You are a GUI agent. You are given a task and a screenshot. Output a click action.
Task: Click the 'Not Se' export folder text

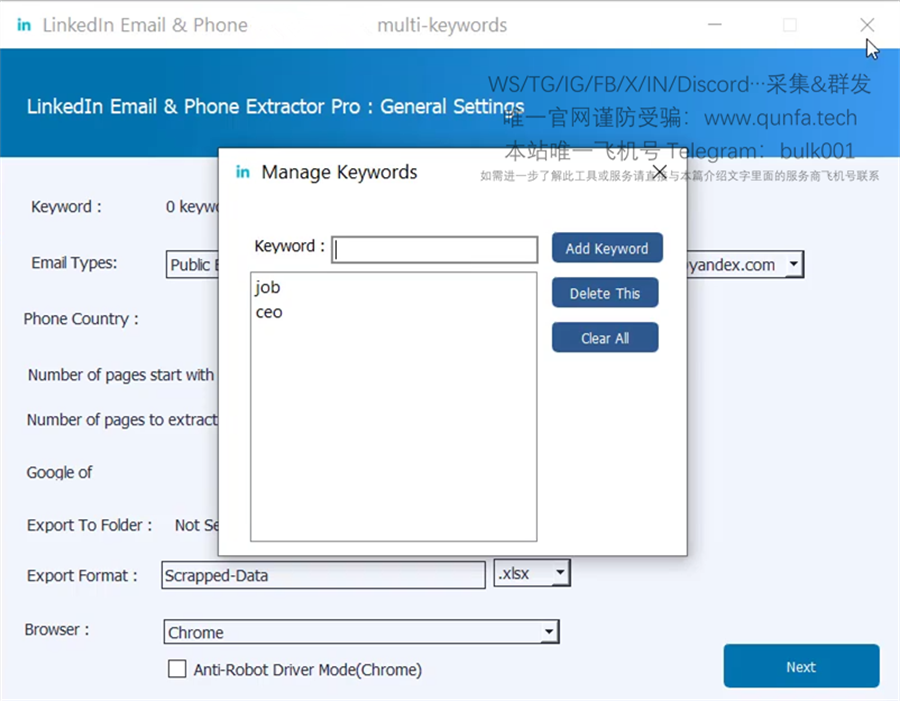[x=196, y=525]
